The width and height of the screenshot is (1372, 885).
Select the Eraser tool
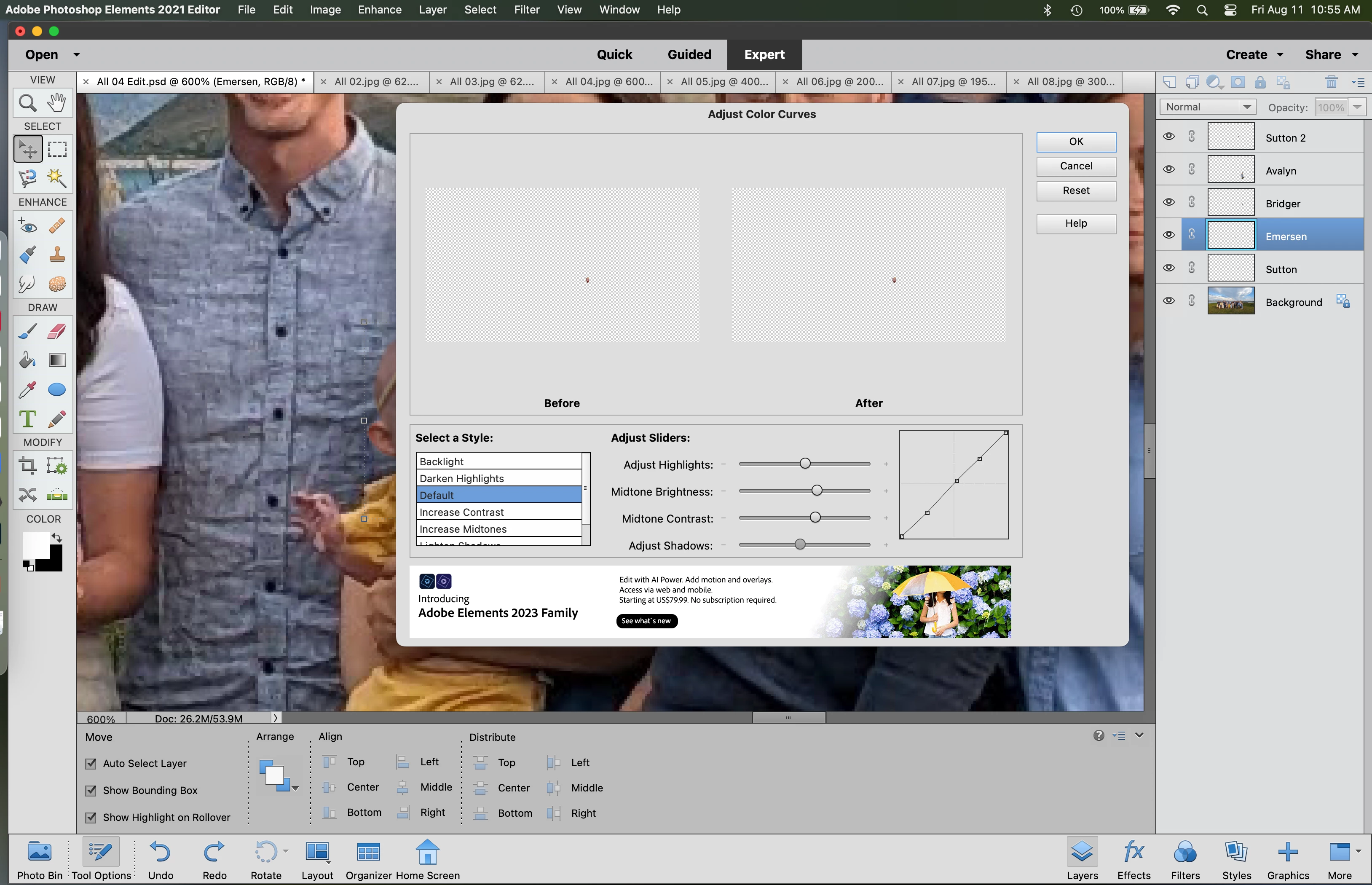pos(56,331)
